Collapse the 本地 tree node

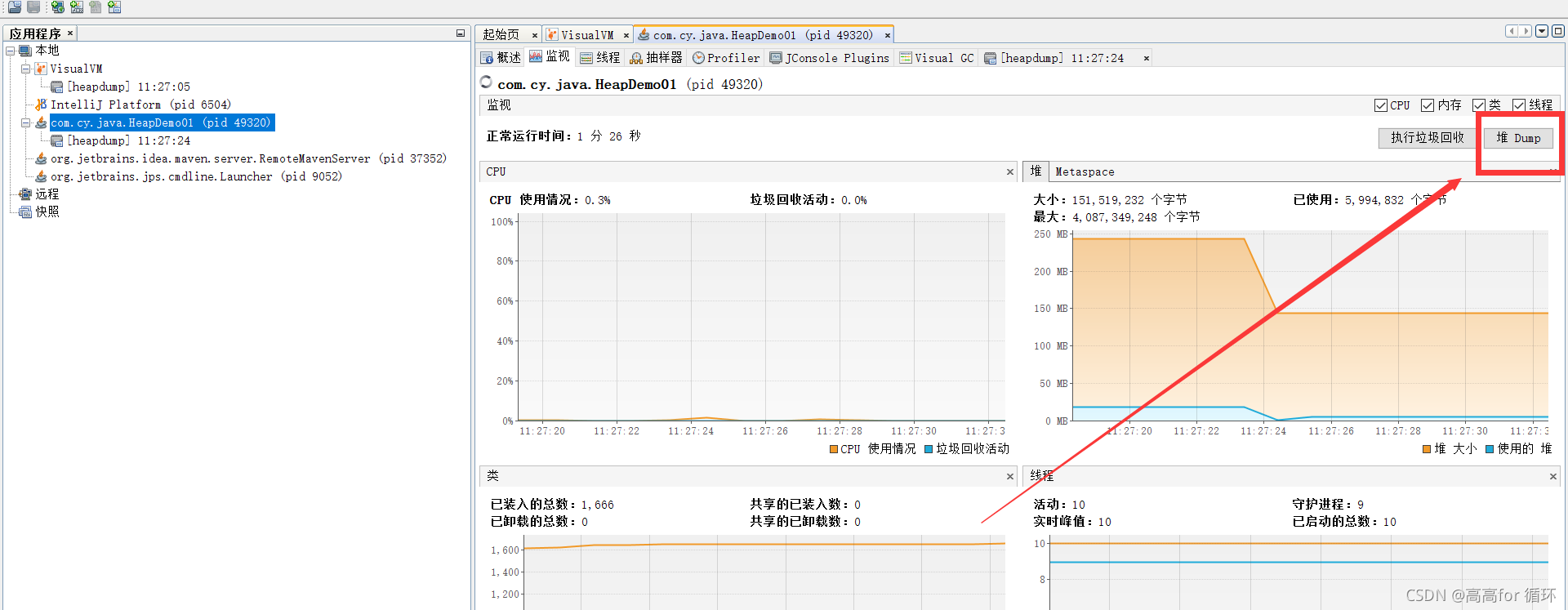(x=11, y=51)
